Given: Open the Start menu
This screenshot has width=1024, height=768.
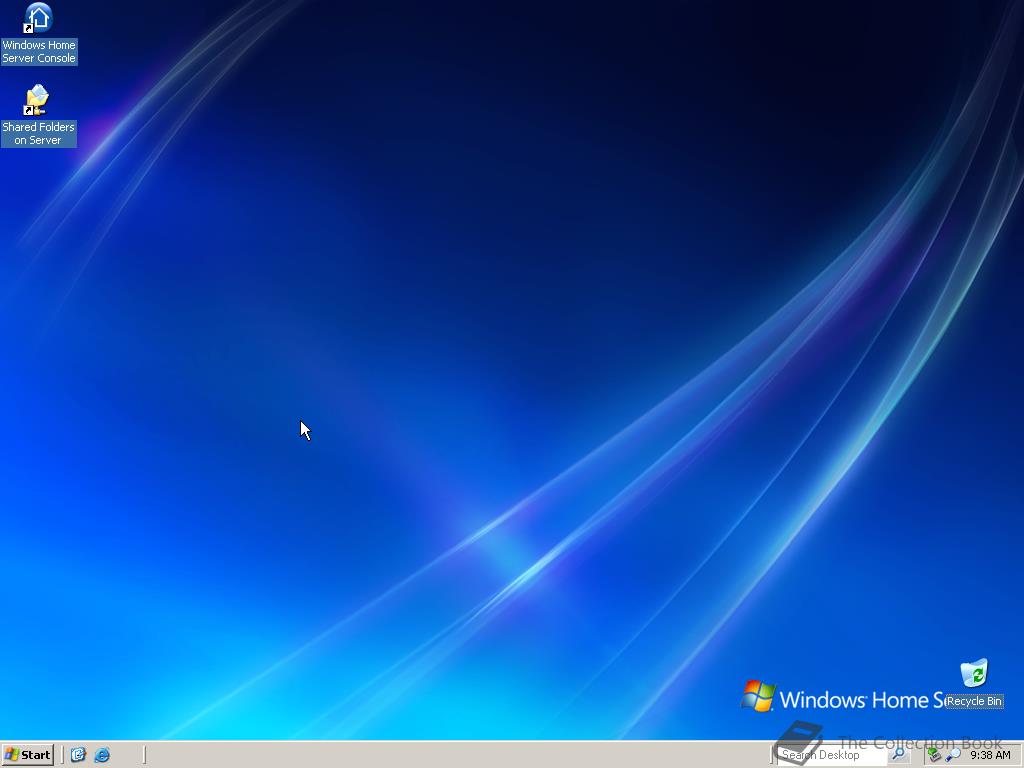Looking at the screenshot, I should coord(27,755).
